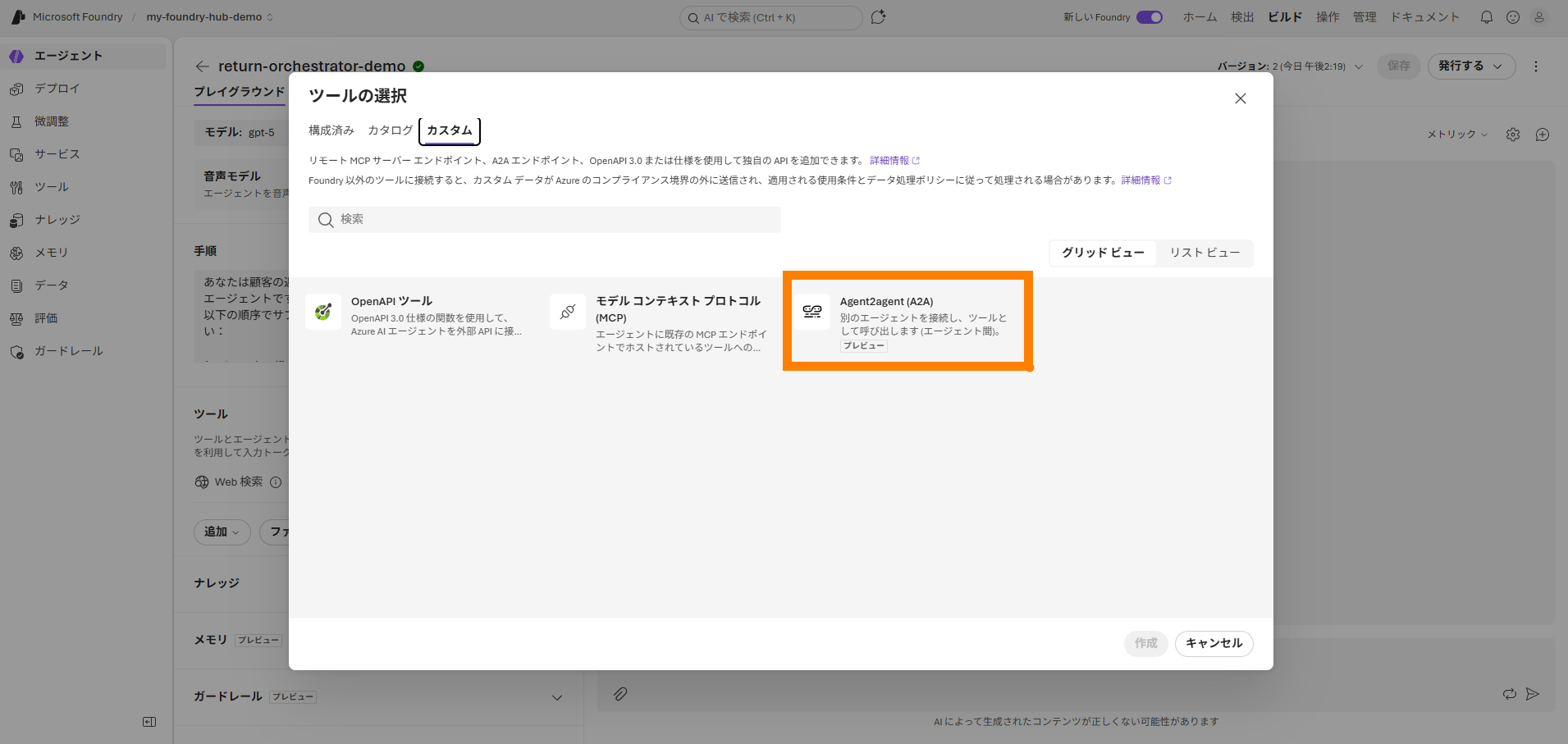Click the new chat plus icon

click(1543, 135)
